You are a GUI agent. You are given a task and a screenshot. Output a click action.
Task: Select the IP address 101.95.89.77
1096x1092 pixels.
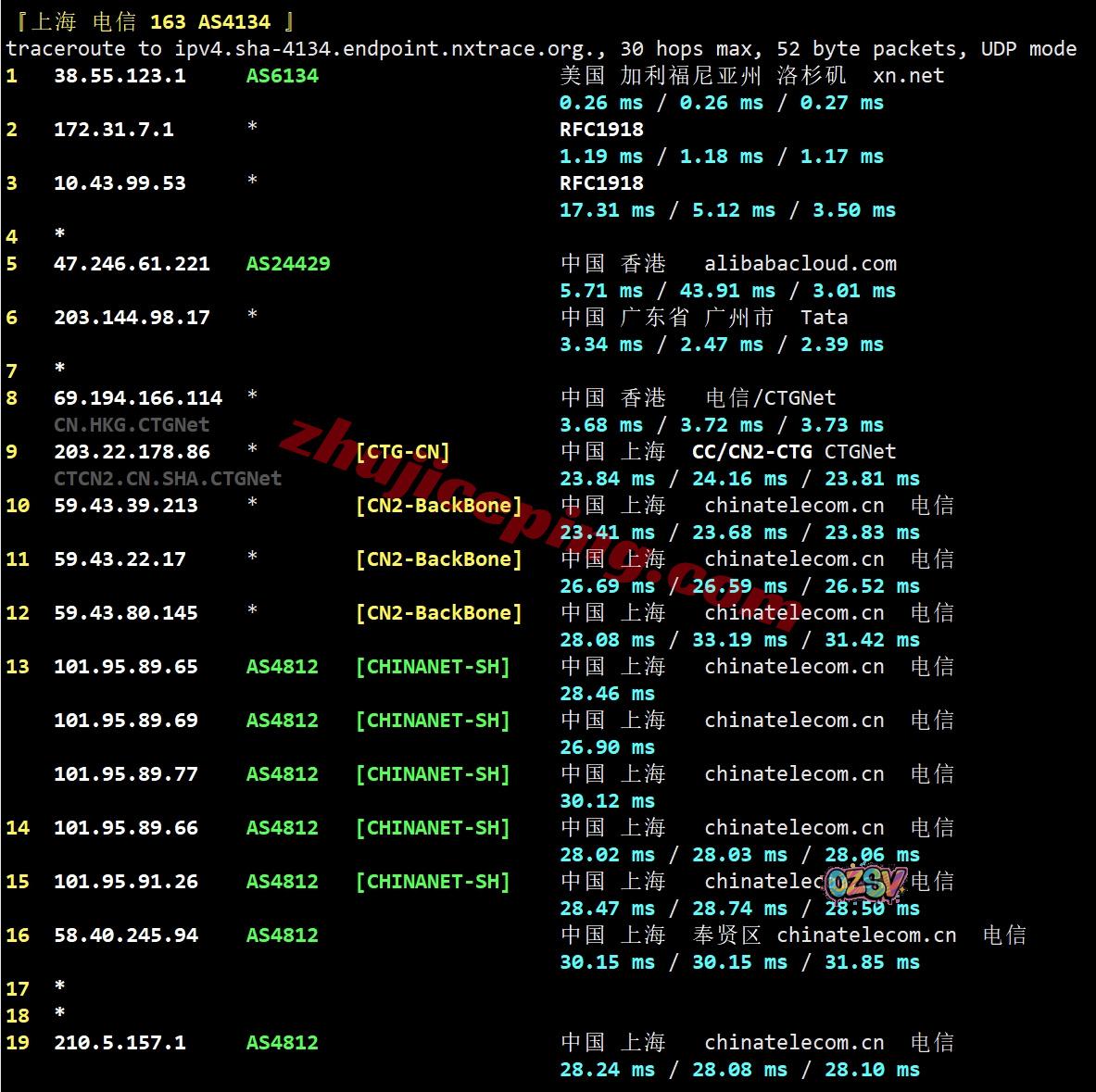point(126,774)
